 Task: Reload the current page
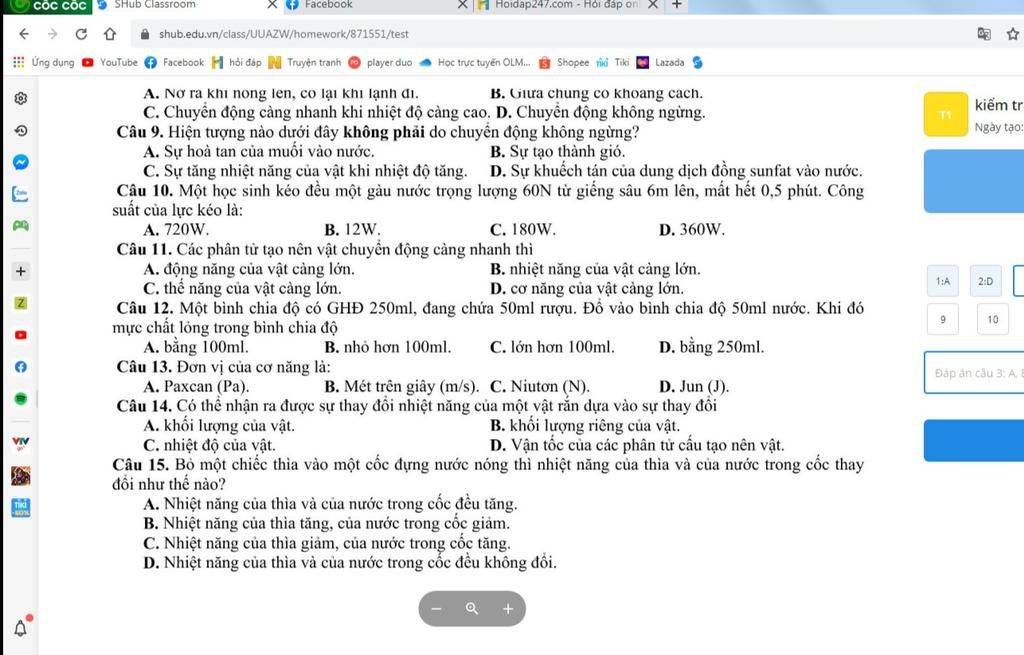pos(81,34)
